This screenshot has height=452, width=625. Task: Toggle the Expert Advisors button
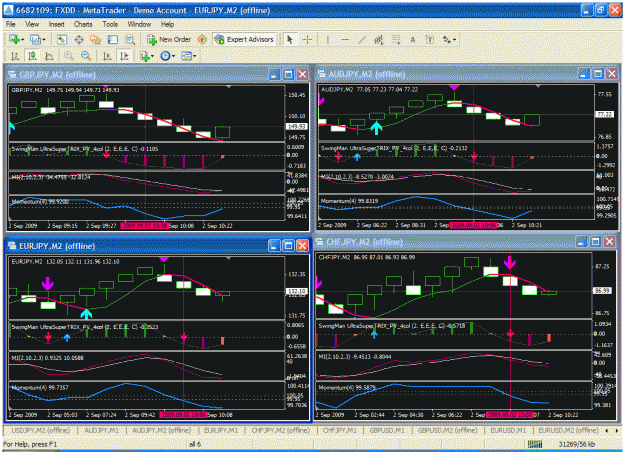coord(244,39)
